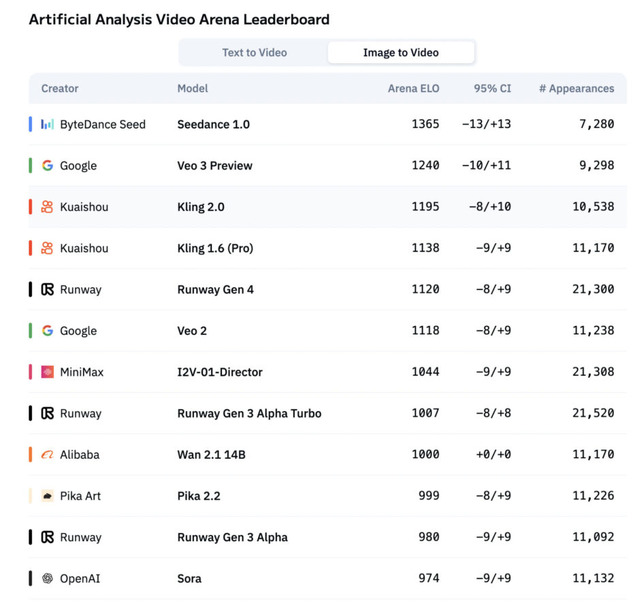The width and height of the screenshot is (640, 616).
Task: Click the Runway logo in the 980 ELO row
Action: 47,537
